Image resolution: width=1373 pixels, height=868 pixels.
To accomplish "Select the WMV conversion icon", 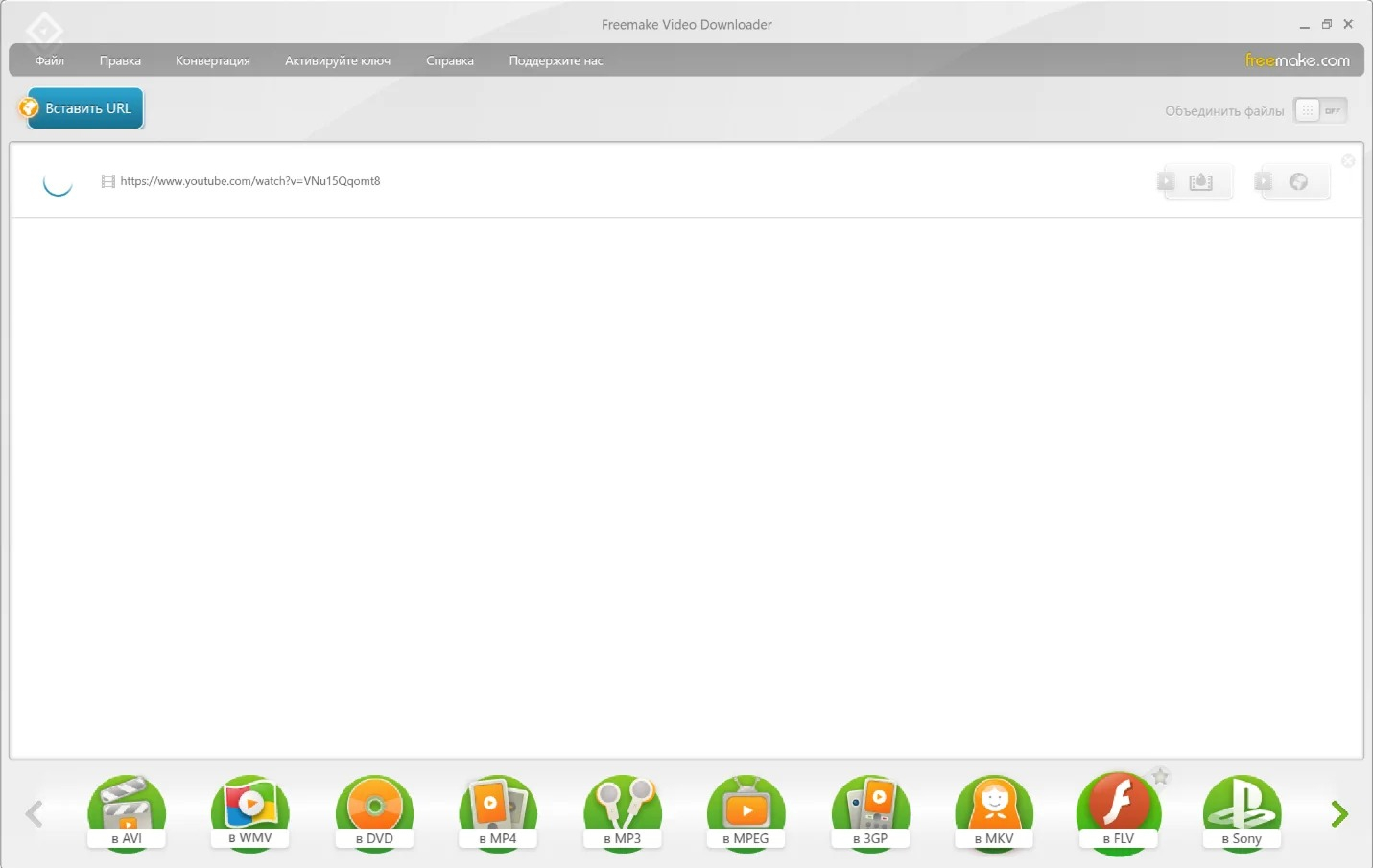I will [x=250, y=813].
